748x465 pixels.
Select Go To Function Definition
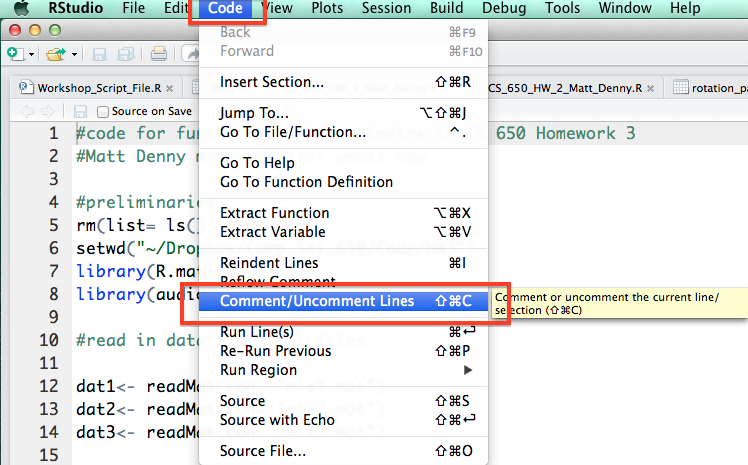point(343,182)
